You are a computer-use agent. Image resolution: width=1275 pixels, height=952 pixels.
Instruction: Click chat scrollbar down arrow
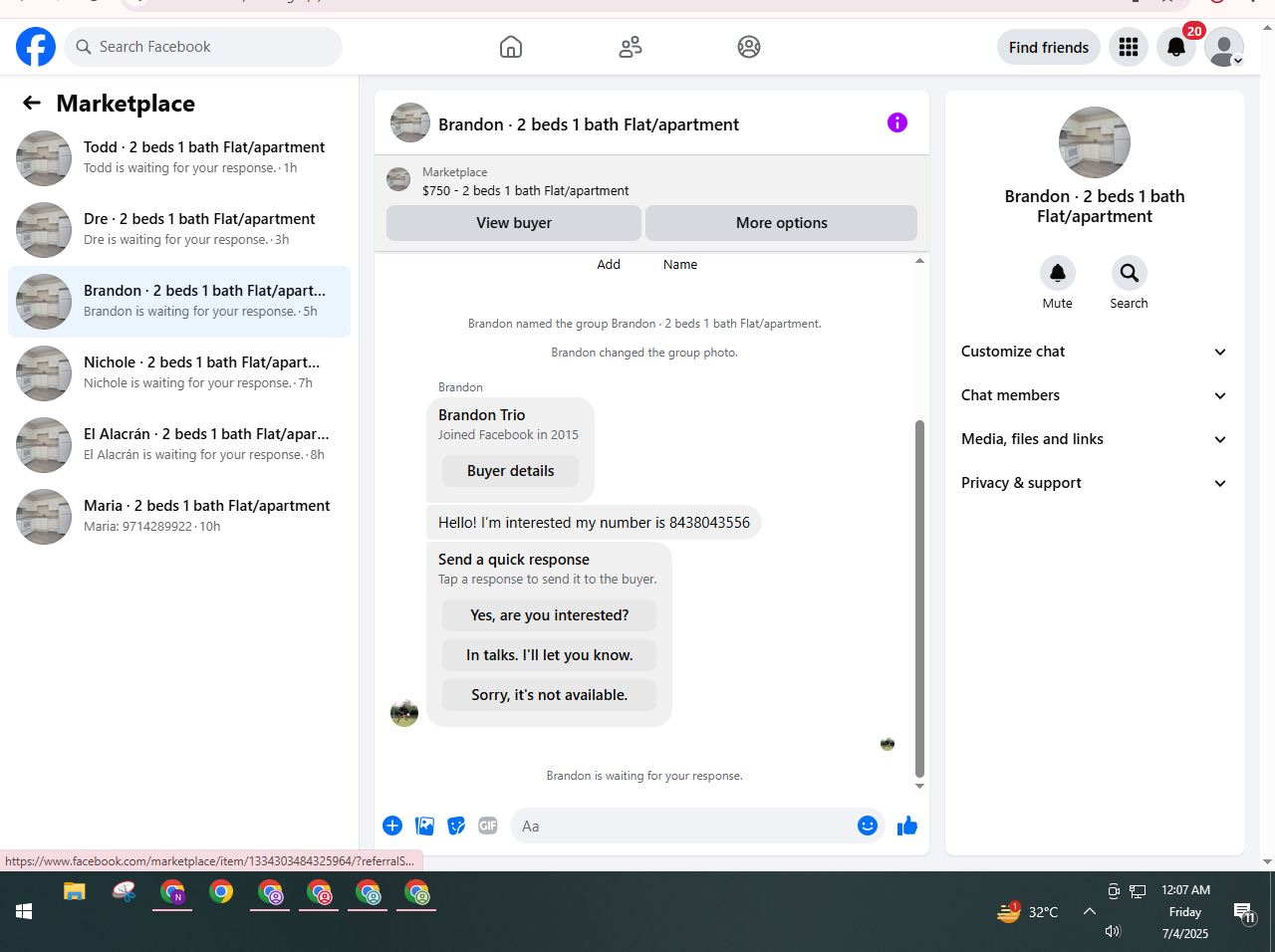[919, 786]
